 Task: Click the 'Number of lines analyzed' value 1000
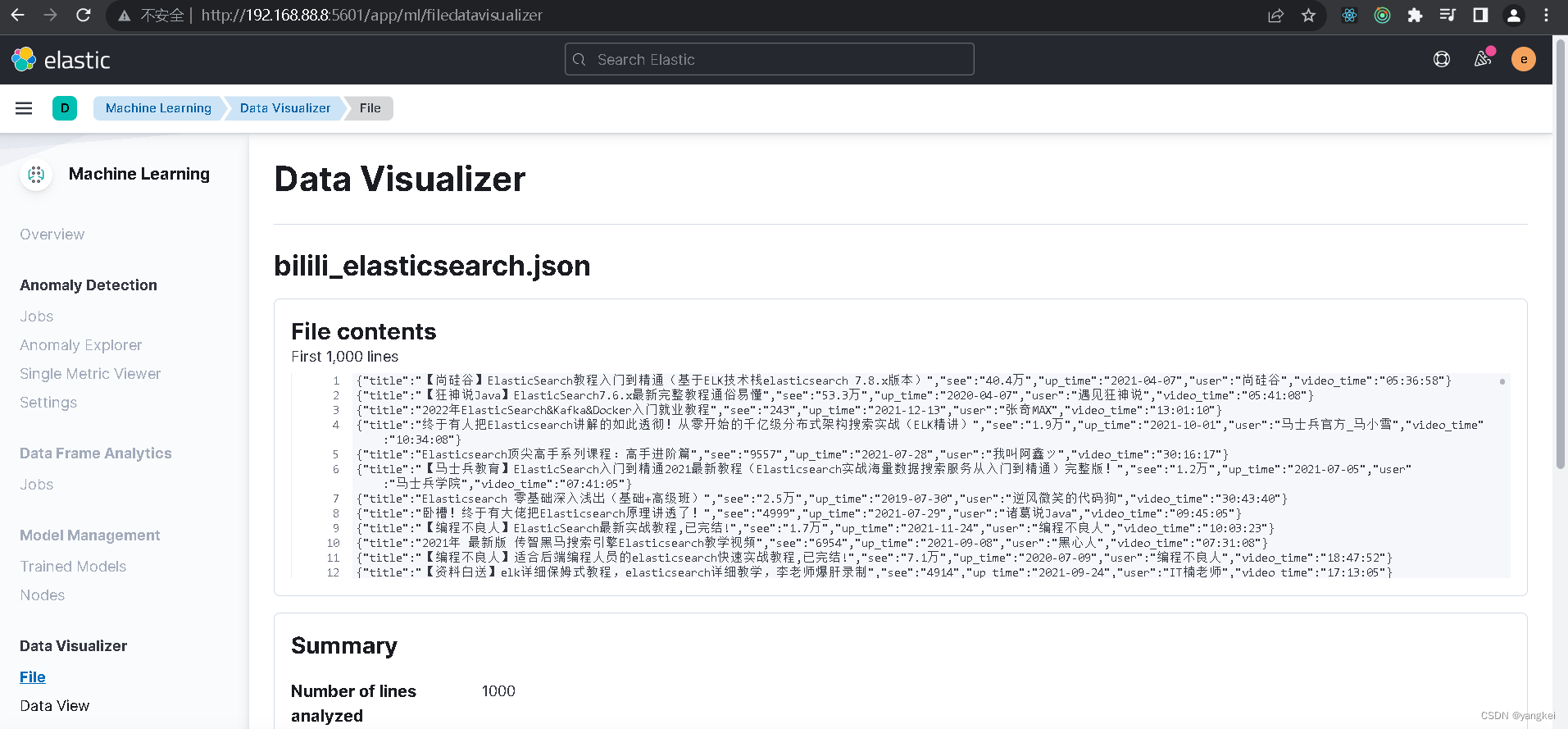coord(498,691)
